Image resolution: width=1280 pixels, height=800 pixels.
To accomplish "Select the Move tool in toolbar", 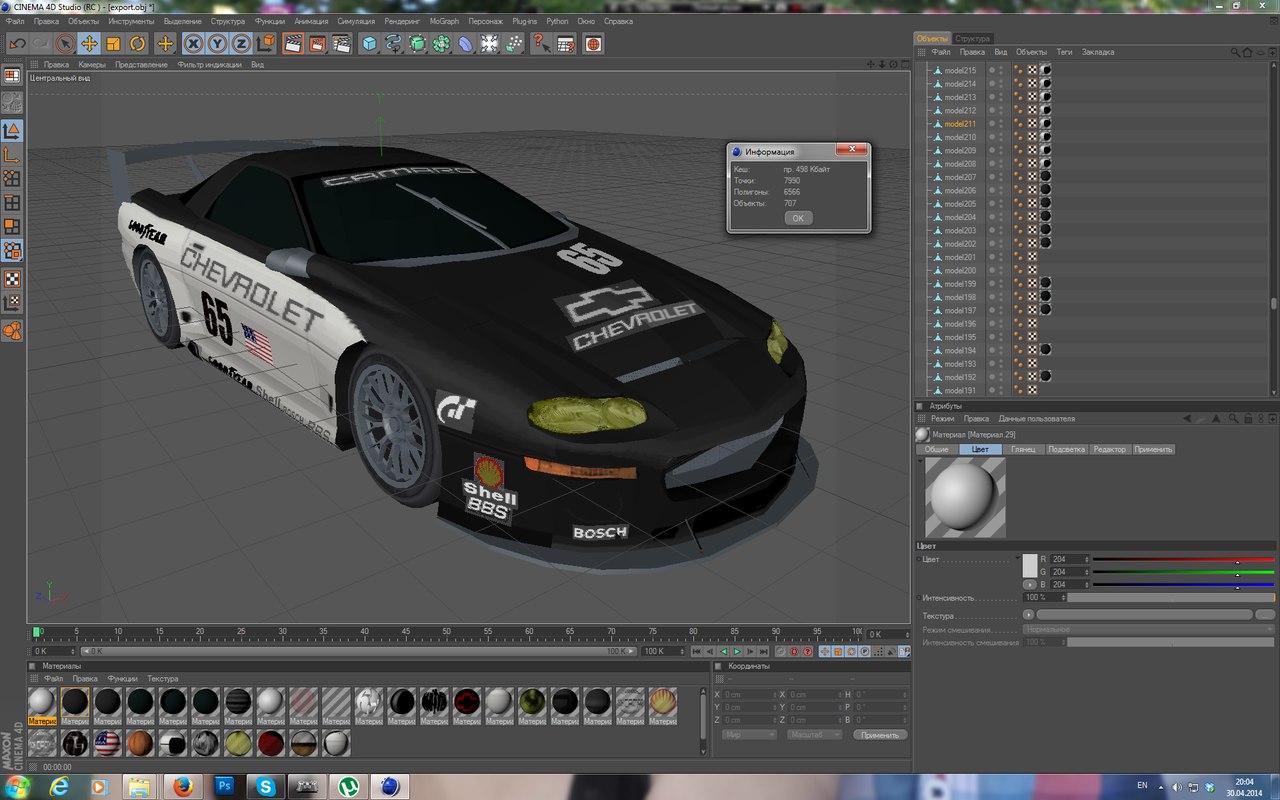I will 89,44.
